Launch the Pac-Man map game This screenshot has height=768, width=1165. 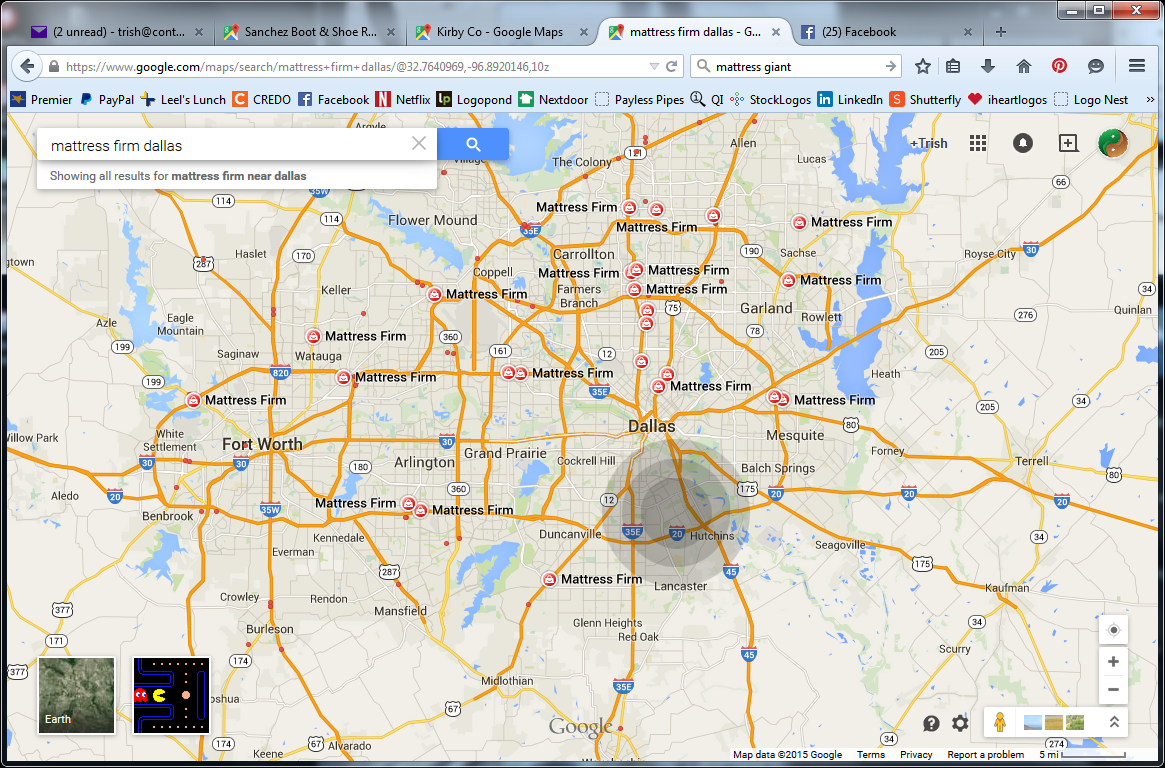(172, 695)
